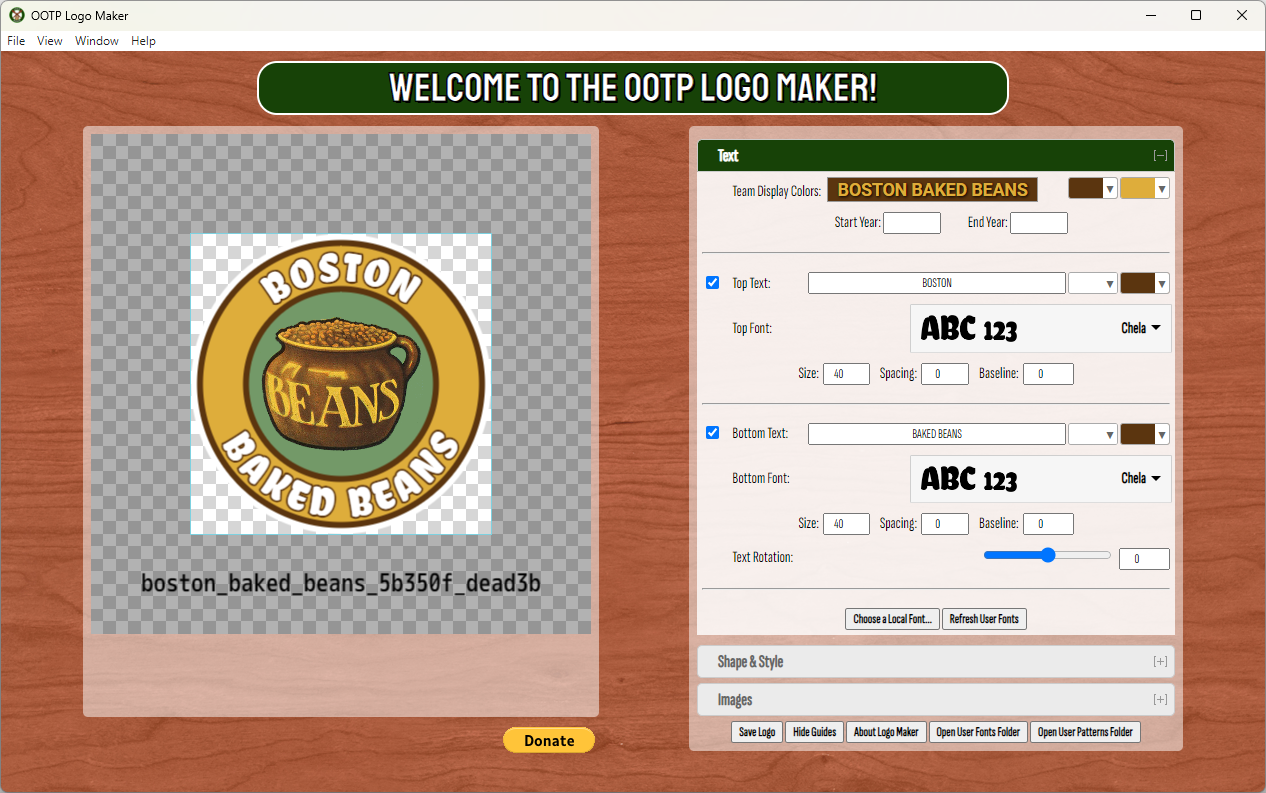Disable the Bottom Text checkbox
This screenshot has height=793, width=1266.
[x=712, y=433]
